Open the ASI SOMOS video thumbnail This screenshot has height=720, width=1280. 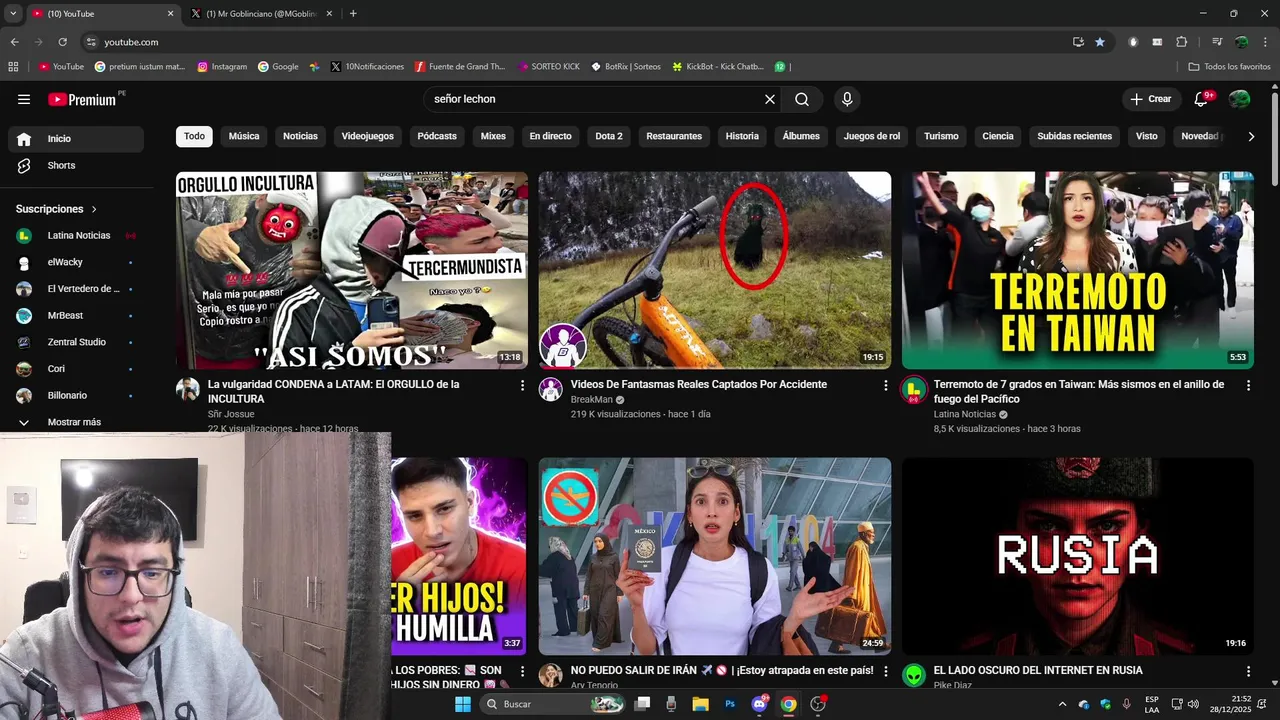(x=352, y=270)
